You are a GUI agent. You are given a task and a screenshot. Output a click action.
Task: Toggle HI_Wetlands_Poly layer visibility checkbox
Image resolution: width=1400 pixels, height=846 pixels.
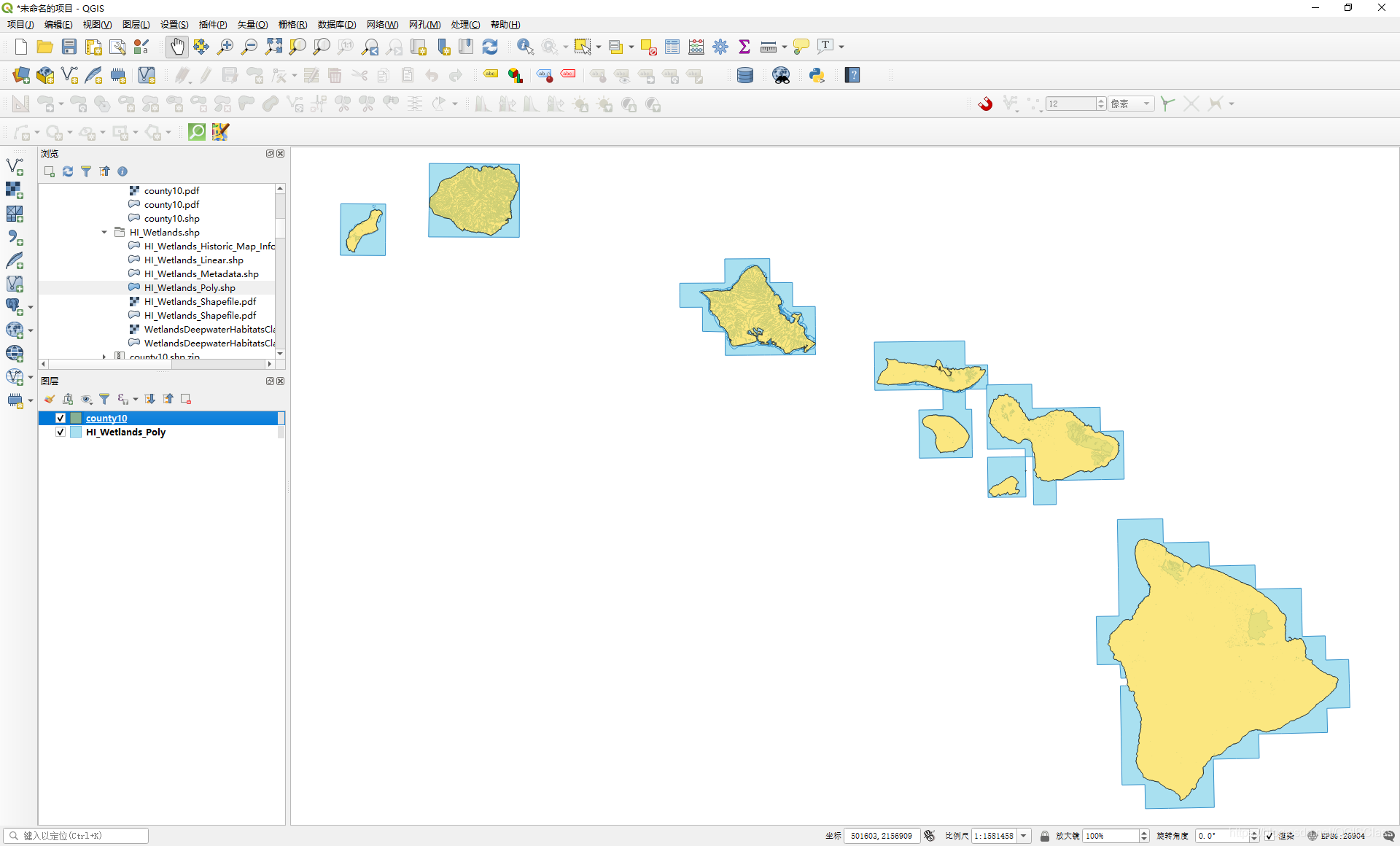(x=61, y=432)
